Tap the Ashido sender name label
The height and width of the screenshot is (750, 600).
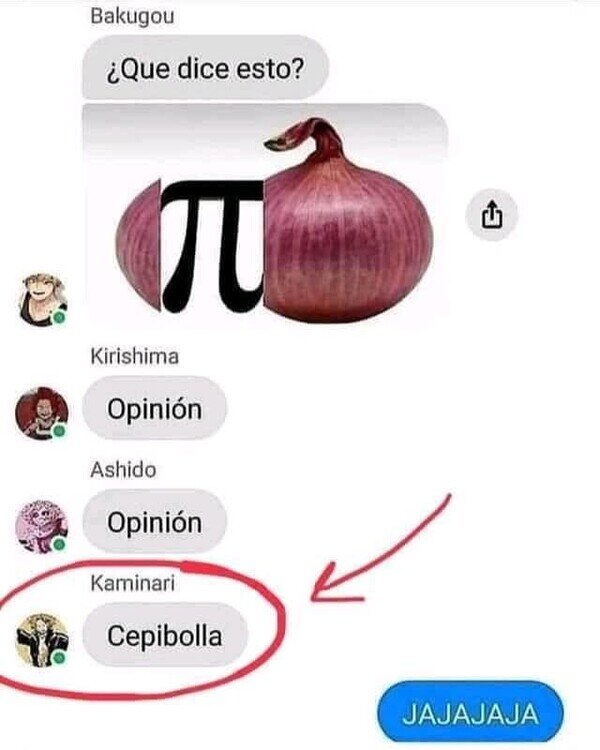coord(123,470)
